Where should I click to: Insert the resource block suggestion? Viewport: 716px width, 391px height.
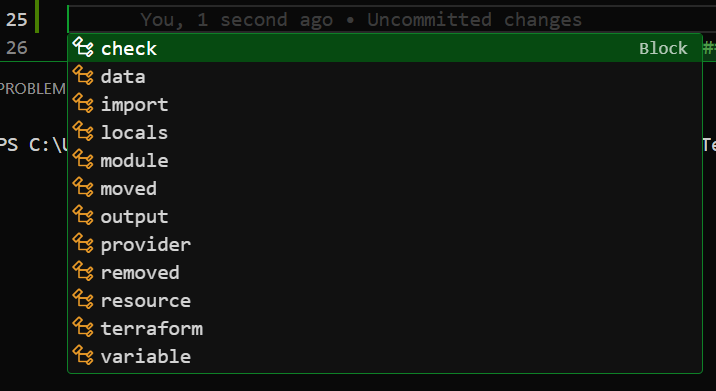pos(384,300)
